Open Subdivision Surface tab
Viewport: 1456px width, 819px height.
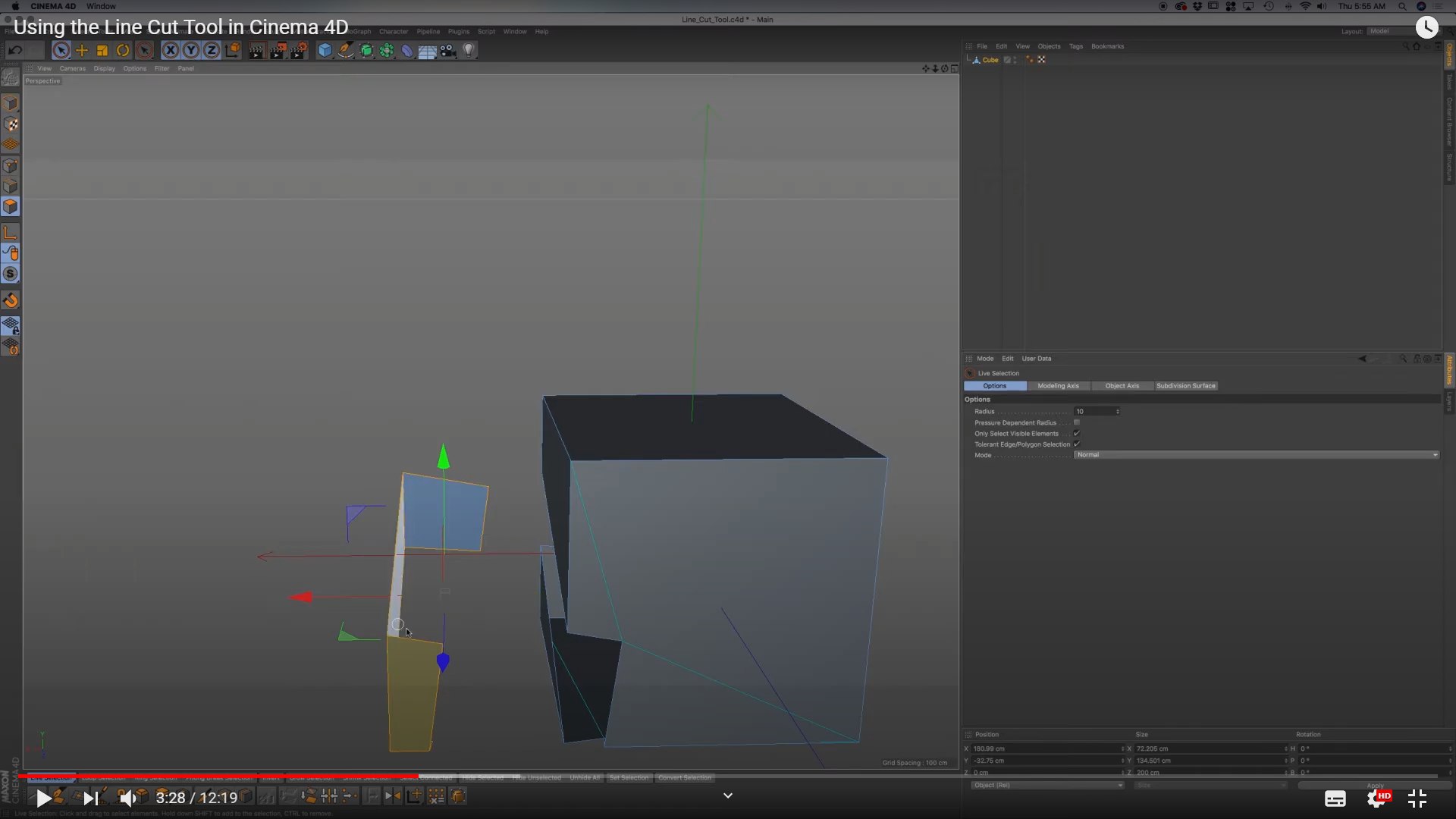pos(1186,386)
